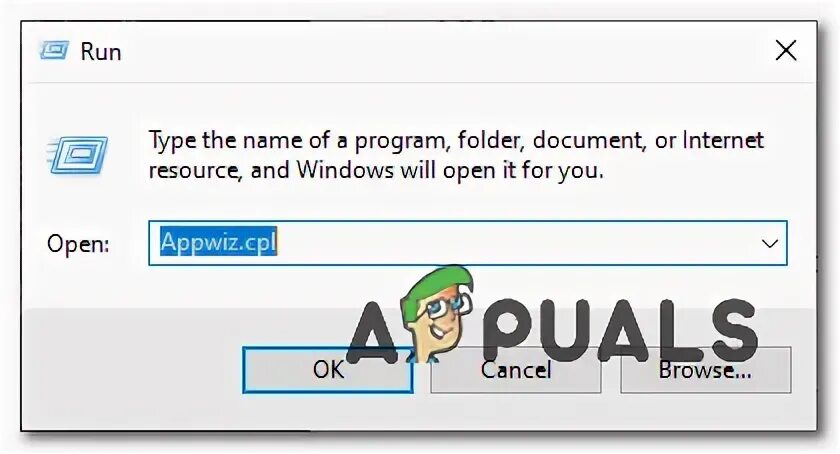The image size is (840, 454).
Task: Expand the Open combo box dropdown arrow
Action: tap(770, 244)
